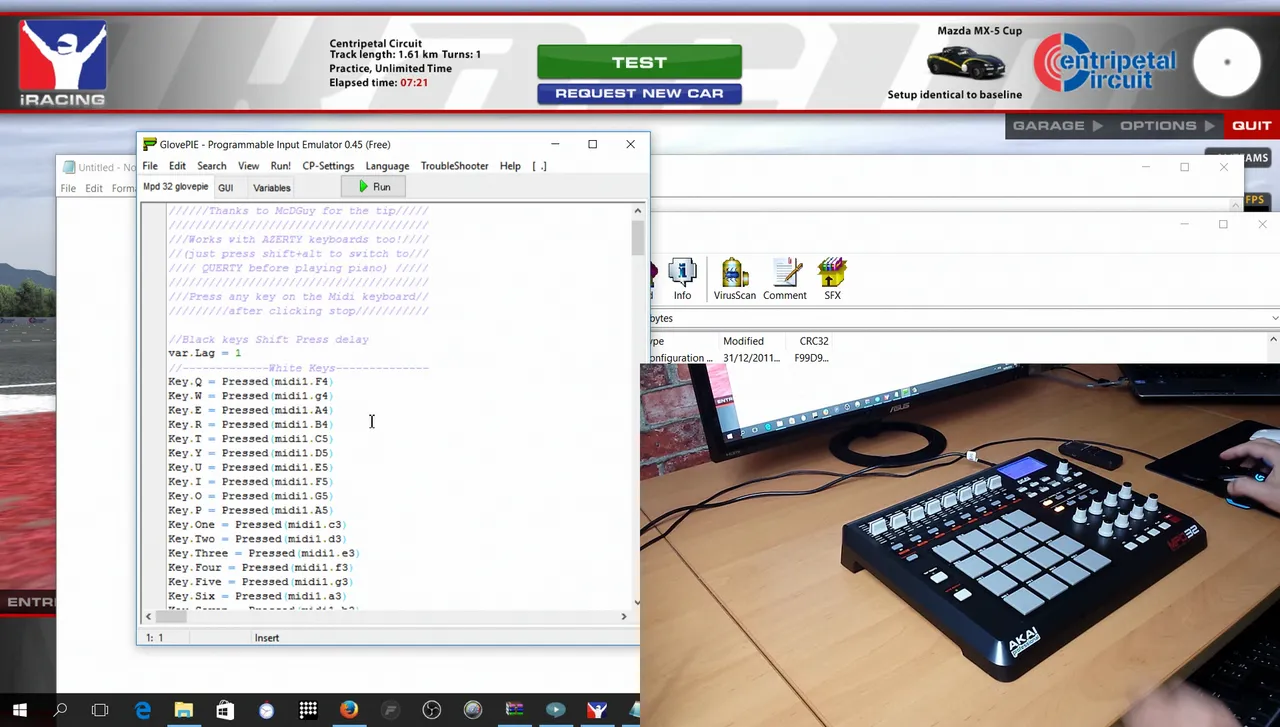Open GlovePIE Search menu

pyautogui.click(x=211, y=166)
